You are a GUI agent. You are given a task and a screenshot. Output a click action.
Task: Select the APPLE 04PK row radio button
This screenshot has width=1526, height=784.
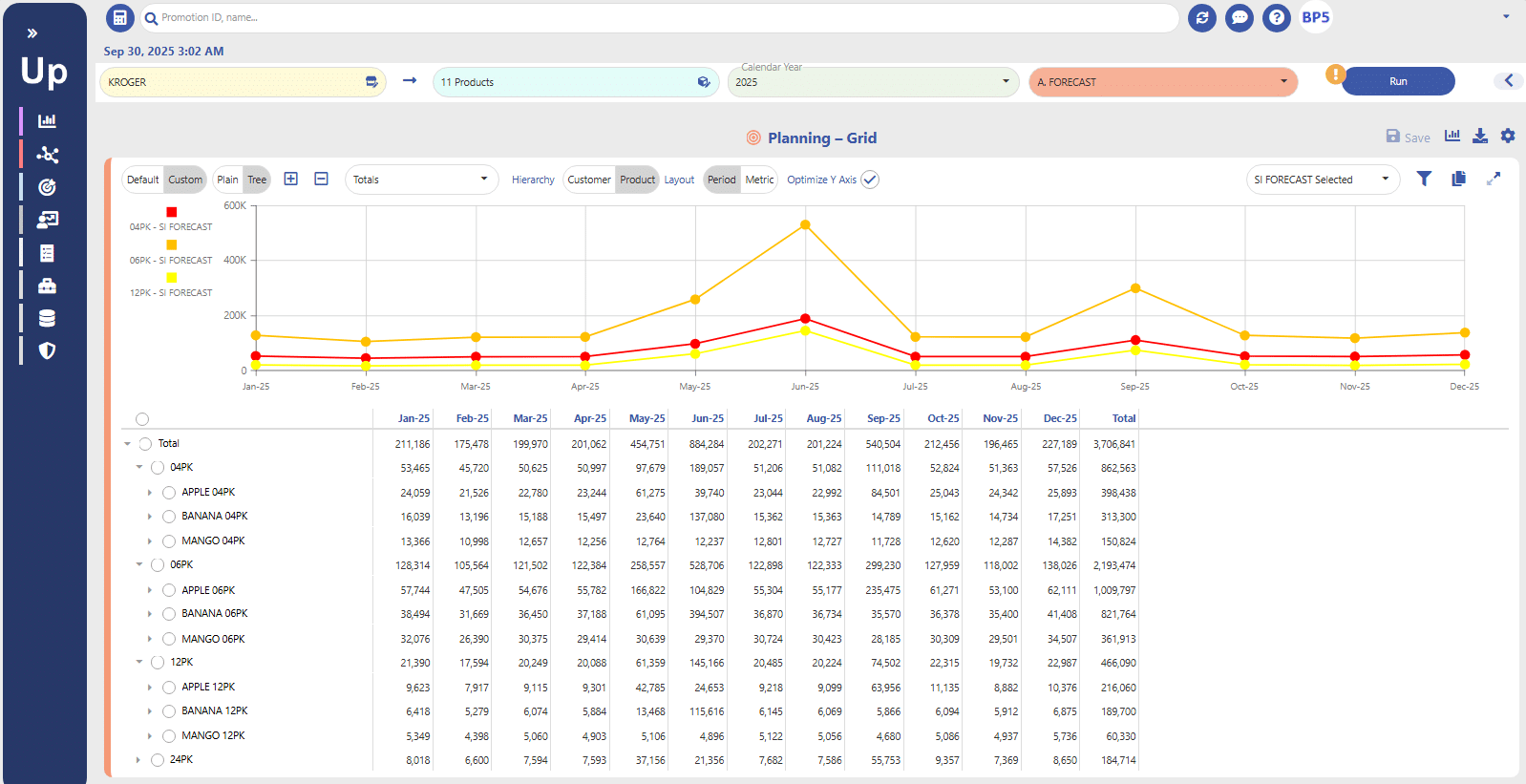(x=169, y=493)
